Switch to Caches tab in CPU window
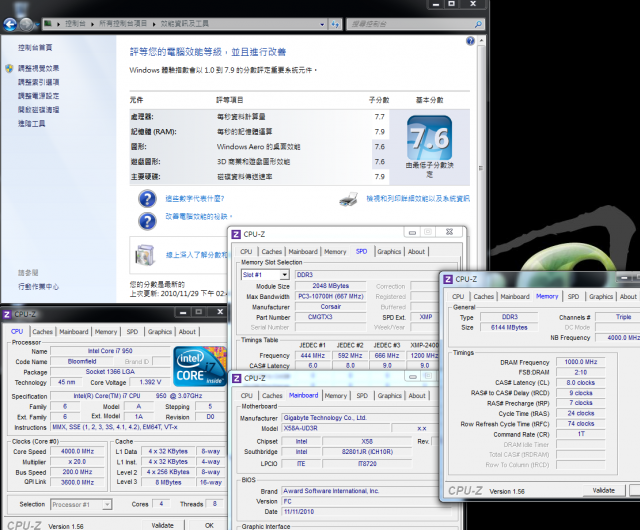The image size is (640, 530). click(x=42, y=332)
